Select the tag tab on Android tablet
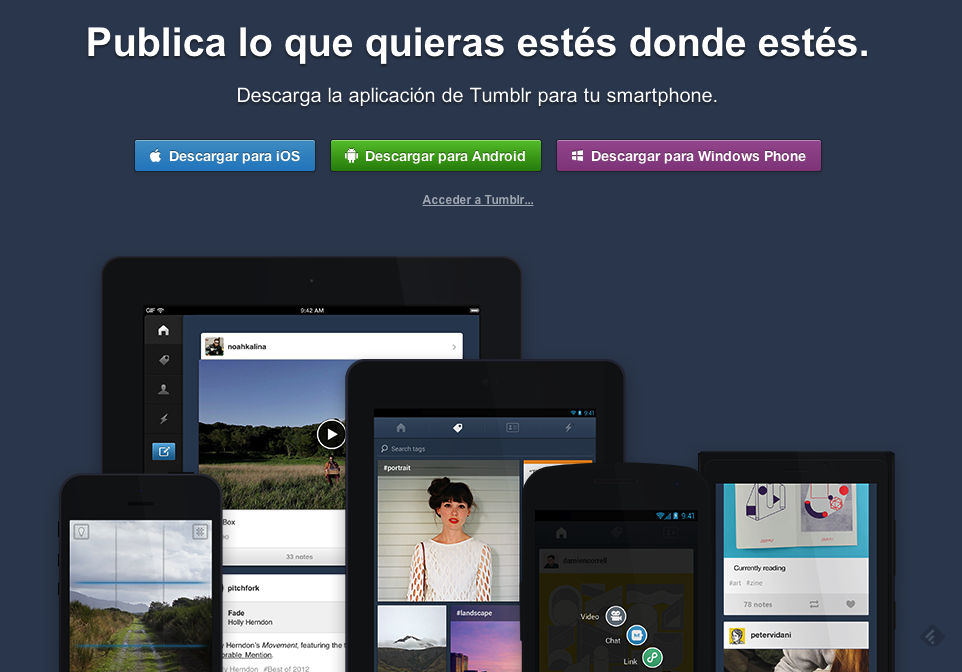 pos(457,427)
